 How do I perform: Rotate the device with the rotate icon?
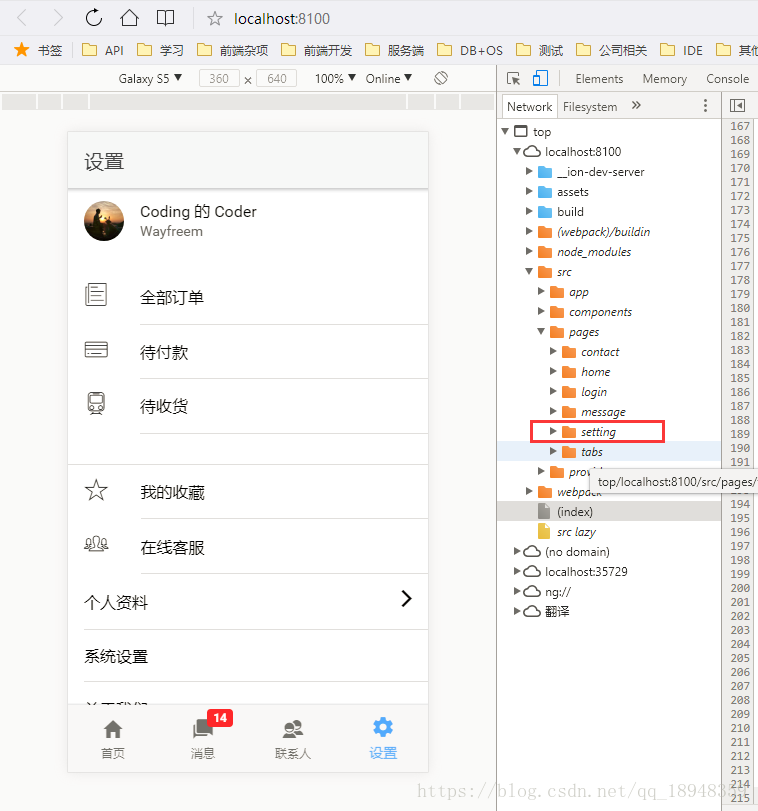tap(441, 78)
